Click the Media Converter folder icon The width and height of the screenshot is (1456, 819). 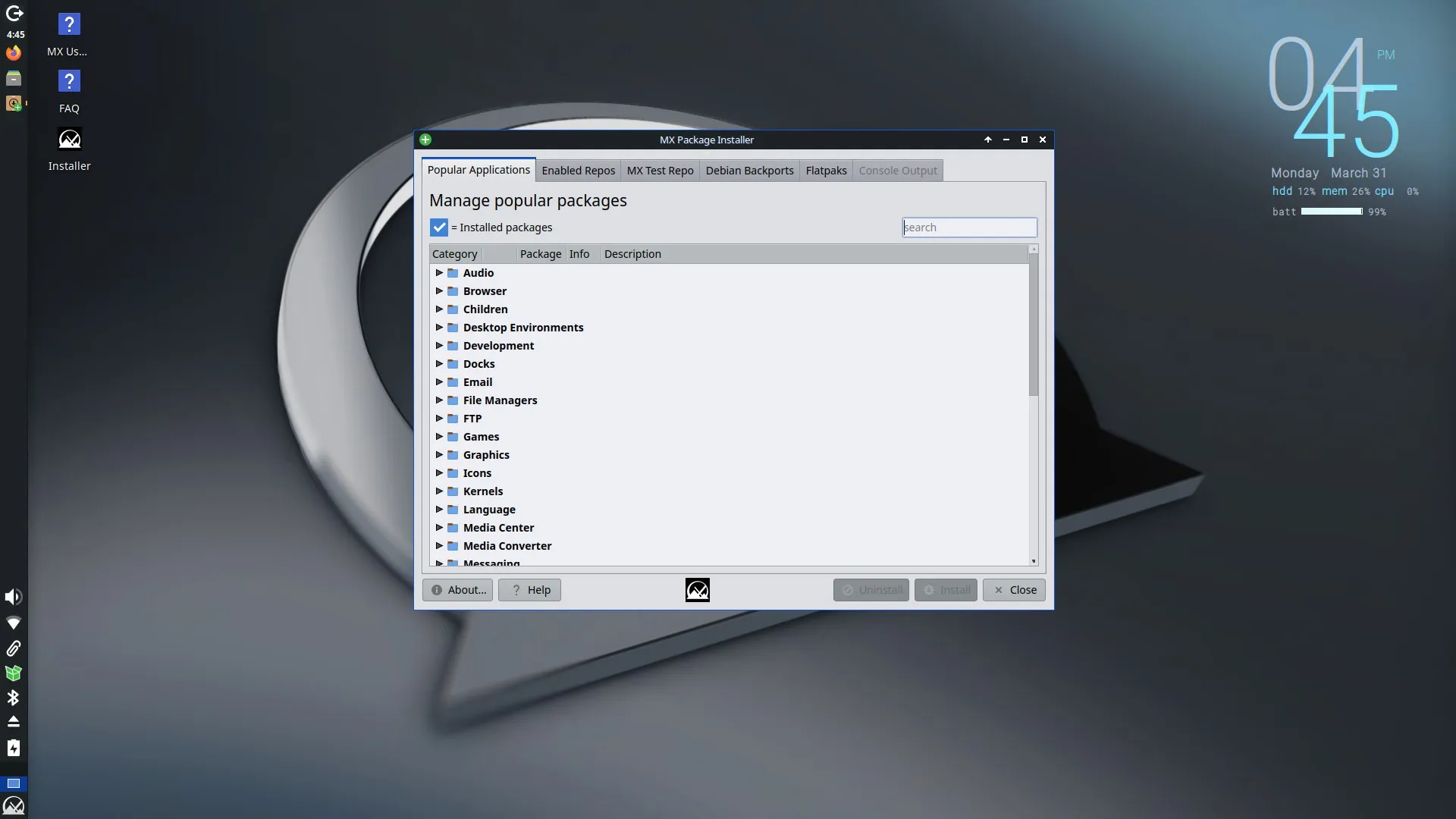tap(453, 546)
